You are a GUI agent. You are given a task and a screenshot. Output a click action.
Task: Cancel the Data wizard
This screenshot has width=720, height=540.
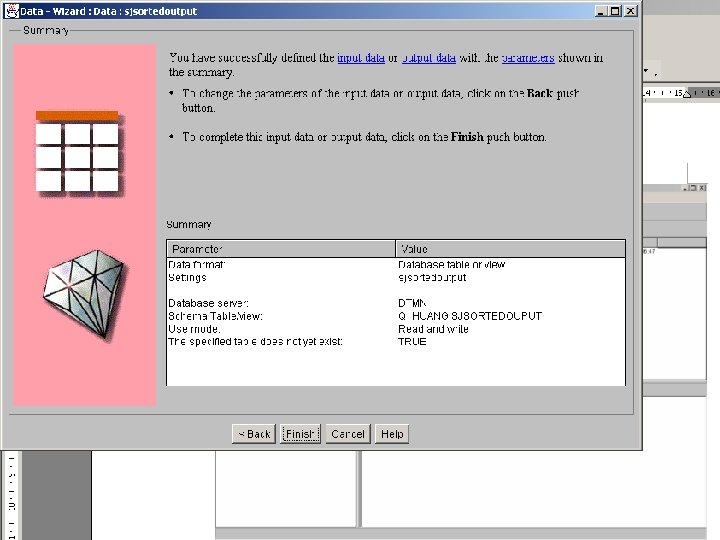coord(348,434)
